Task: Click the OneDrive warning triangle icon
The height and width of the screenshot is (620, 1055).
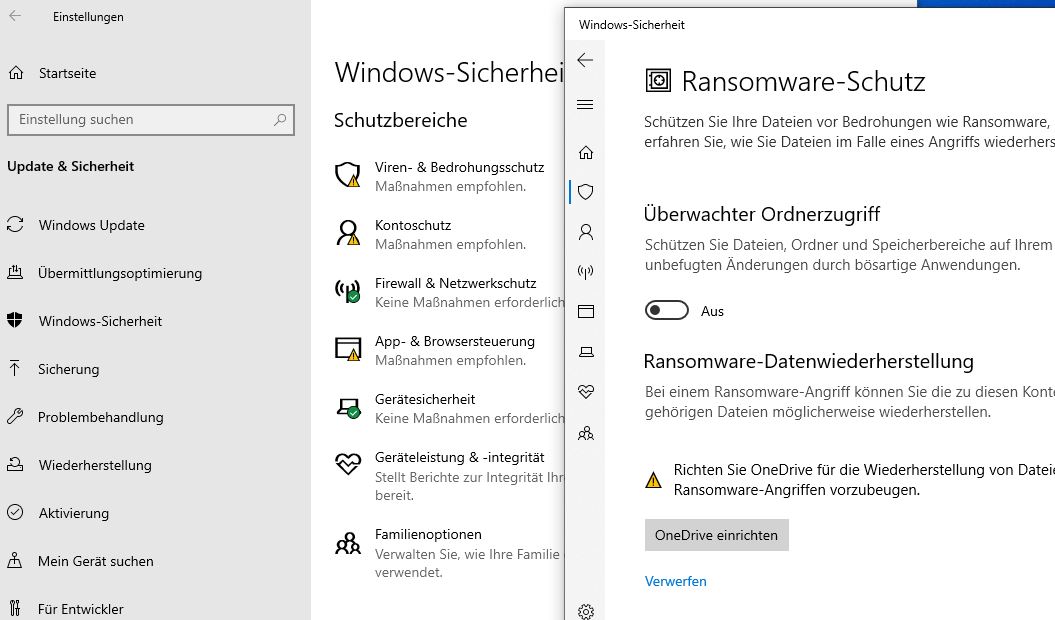Action: [653, 480]
